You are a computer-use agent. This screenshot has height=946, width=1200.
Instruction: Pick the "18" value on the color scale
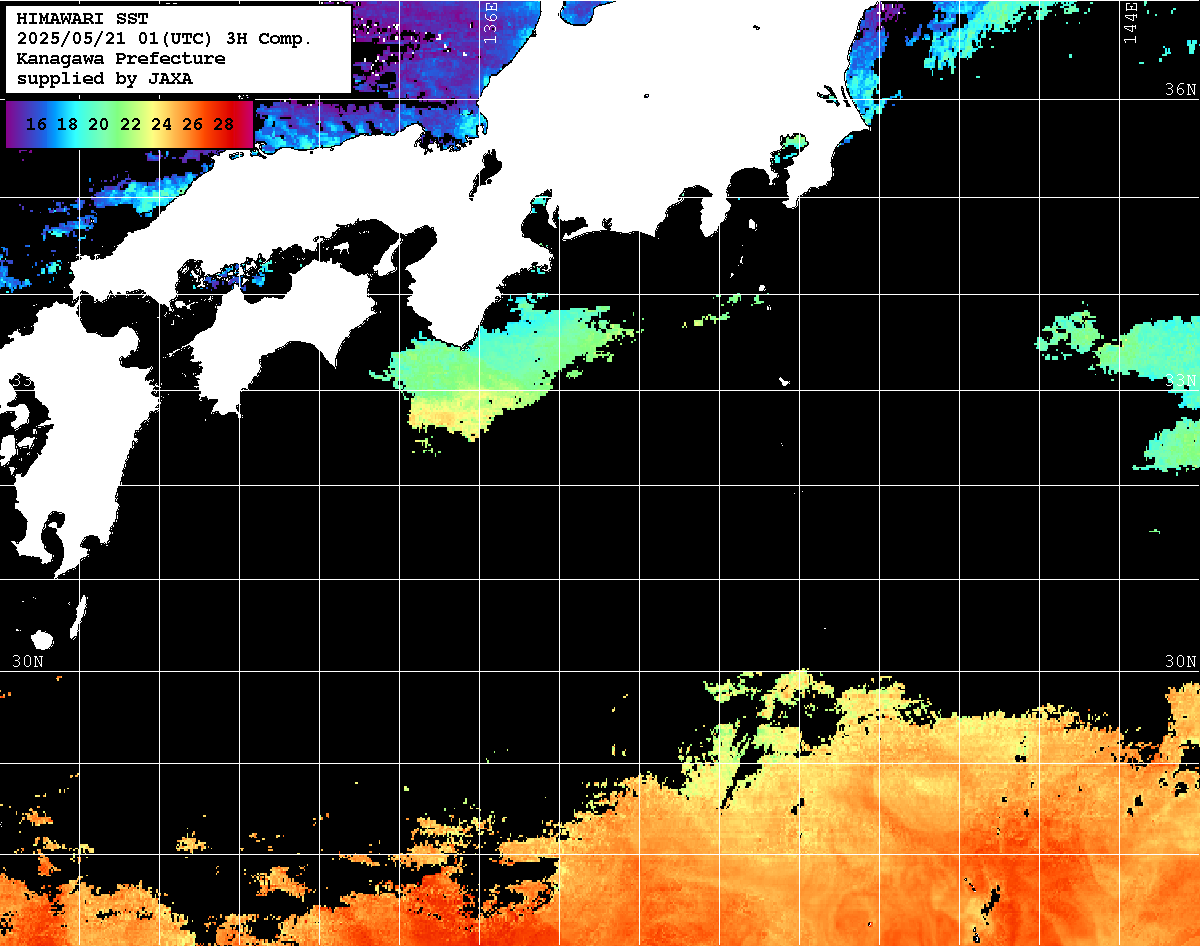click(67, 125)
